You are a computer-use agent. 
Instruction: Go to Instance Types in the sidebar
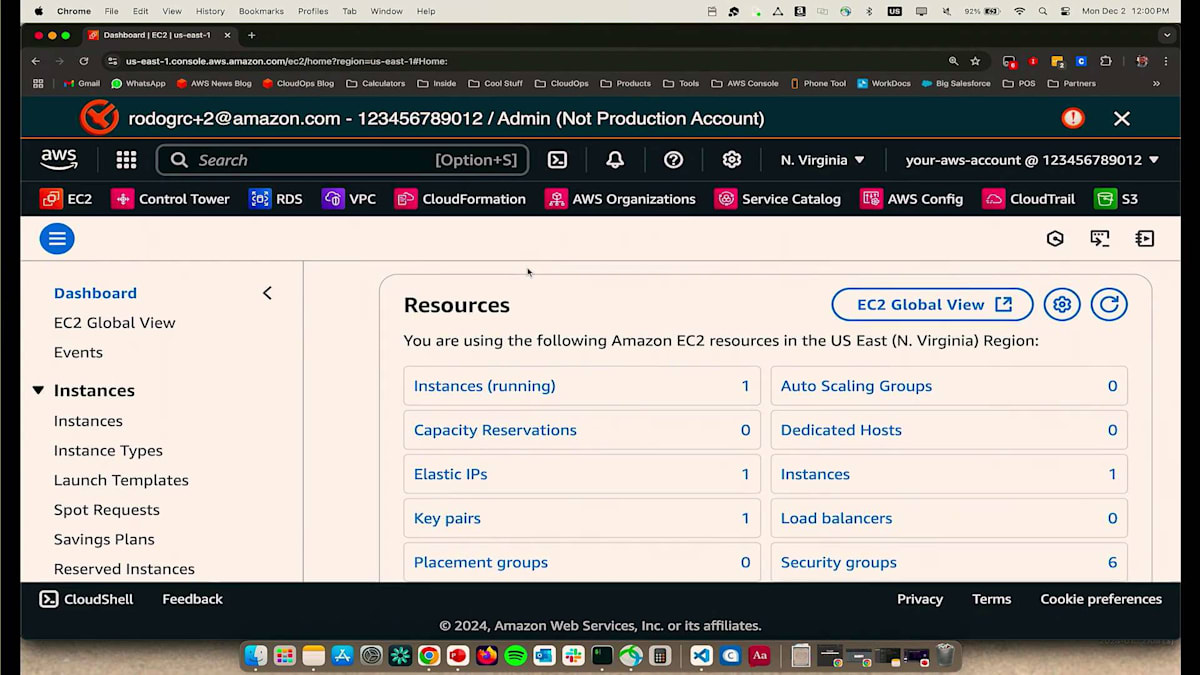point(108,451)
